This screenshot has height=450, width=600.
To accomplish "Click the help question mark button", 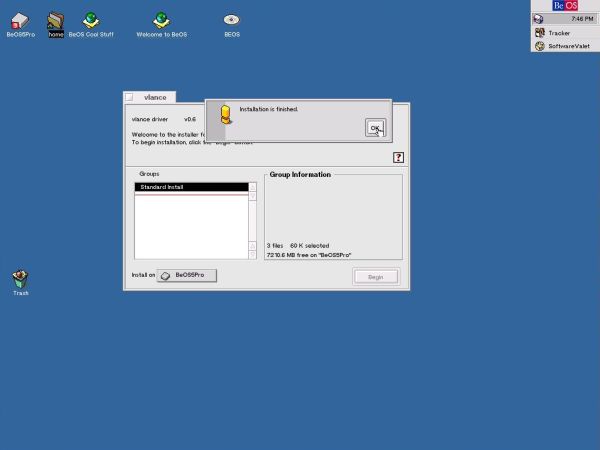I will tap(398, 157).
